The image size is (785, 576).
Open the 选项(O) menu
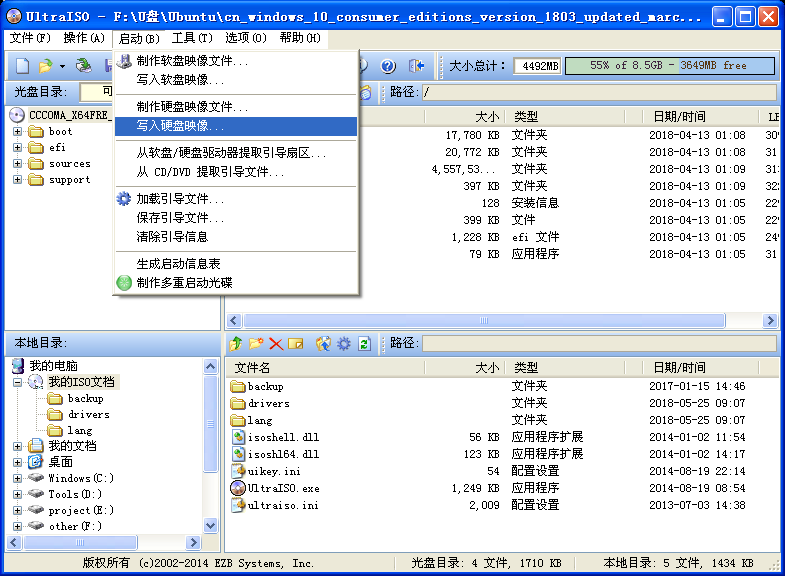point(246,38)
